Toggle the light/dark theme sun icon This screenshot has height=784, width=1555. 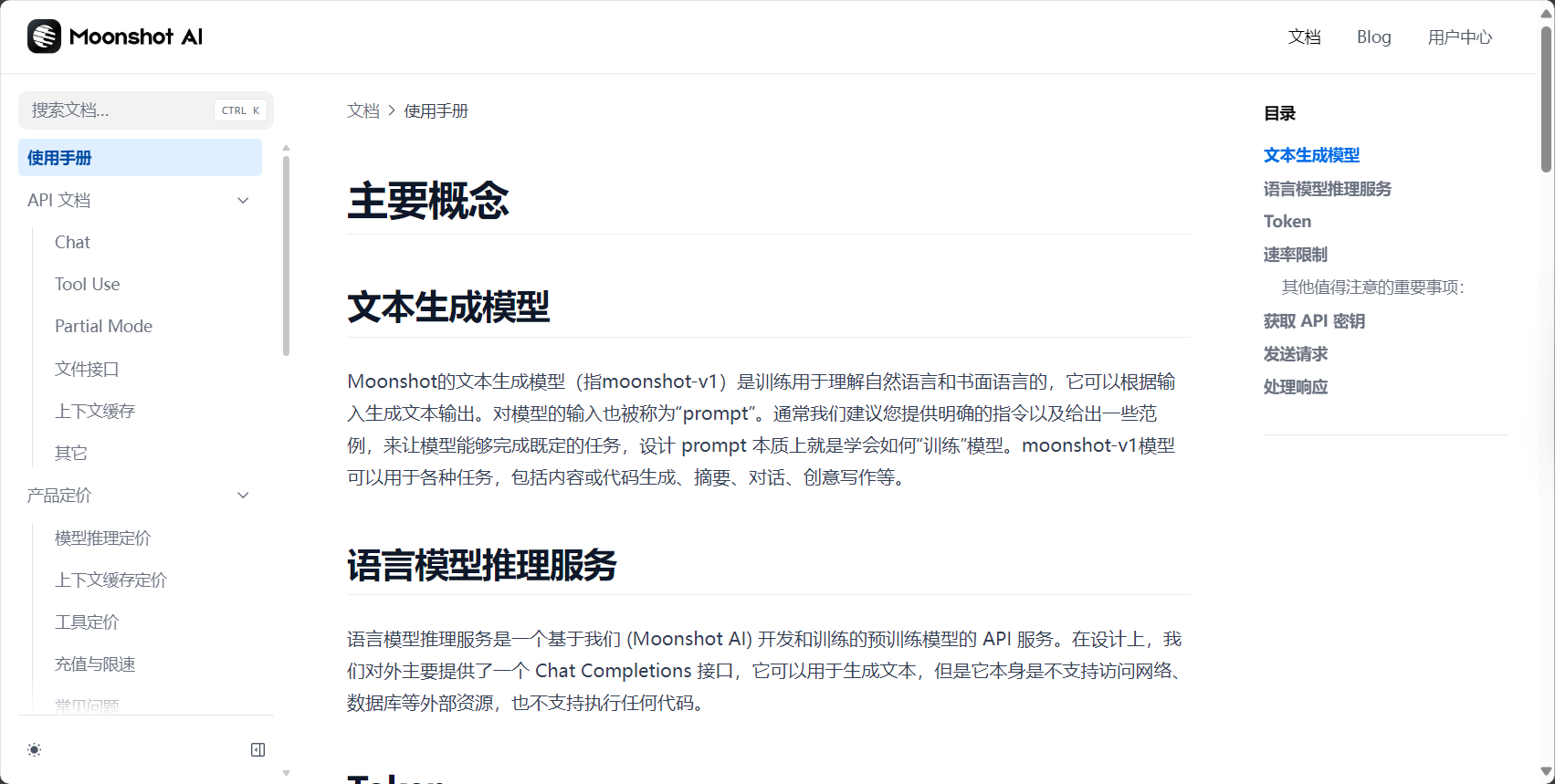[35, 750]
